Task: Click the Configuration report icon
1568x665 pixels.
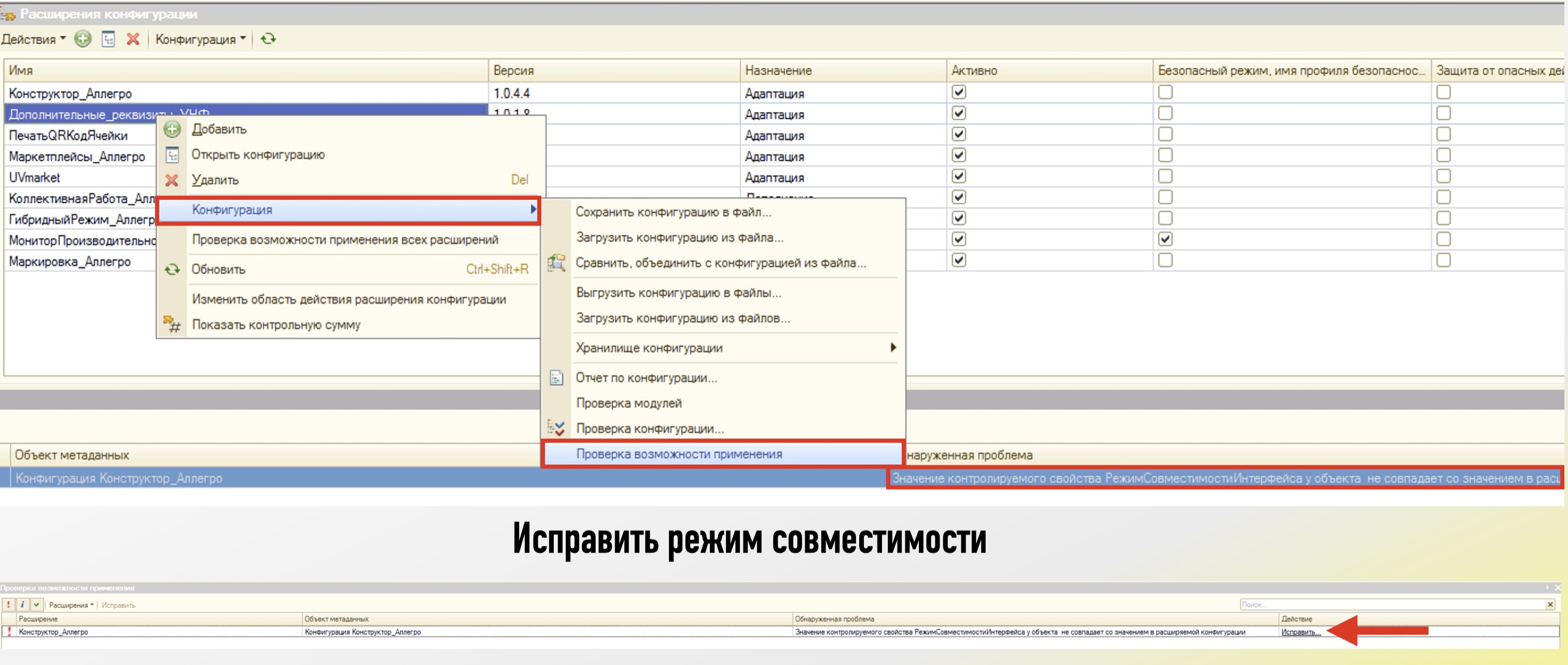Action: coord(556,378)
